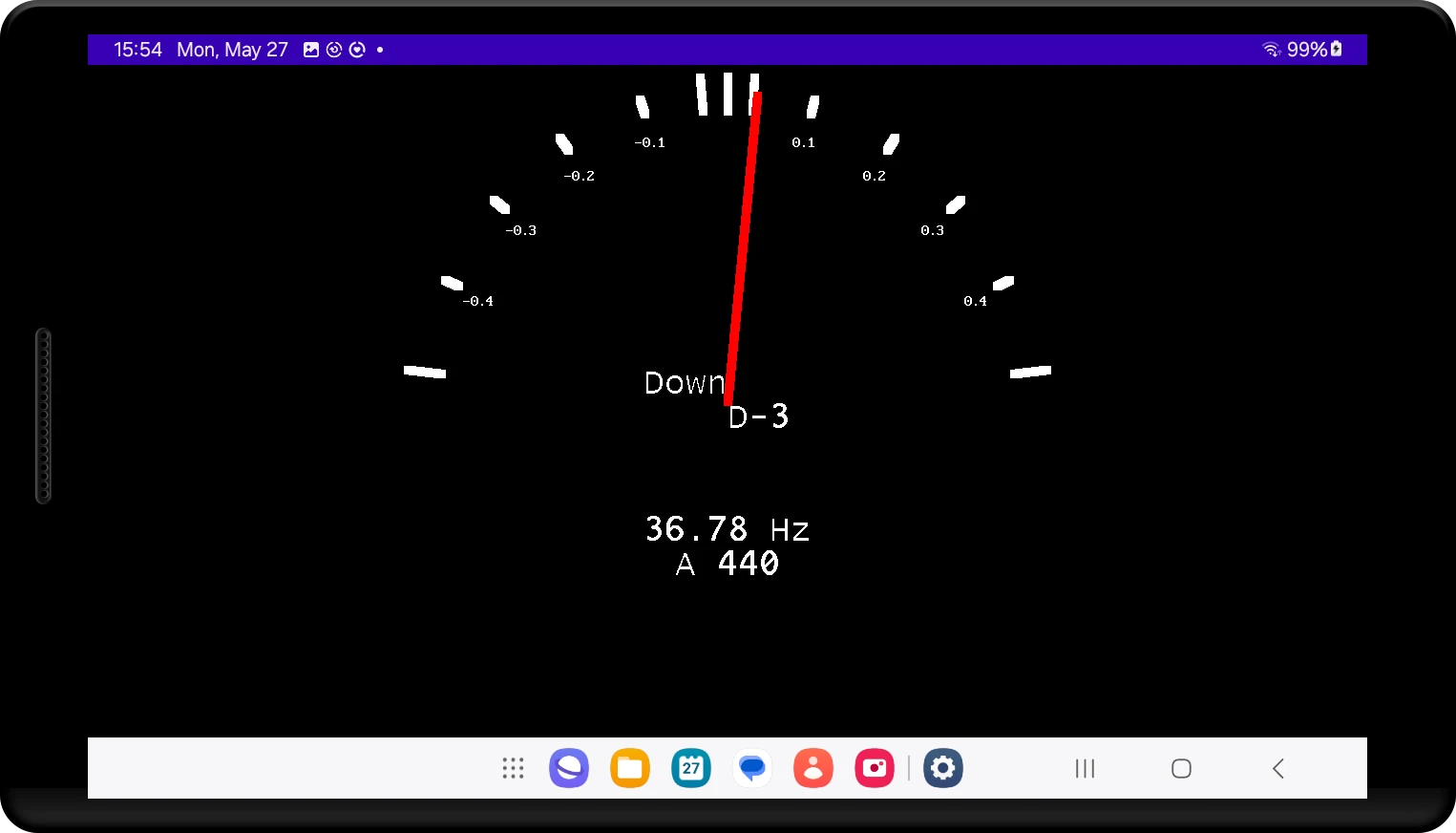Viewport: 1456px width, 833px height.
Task: Tap the 15:54 clock in status bar
Action: [x=137, y=50]
